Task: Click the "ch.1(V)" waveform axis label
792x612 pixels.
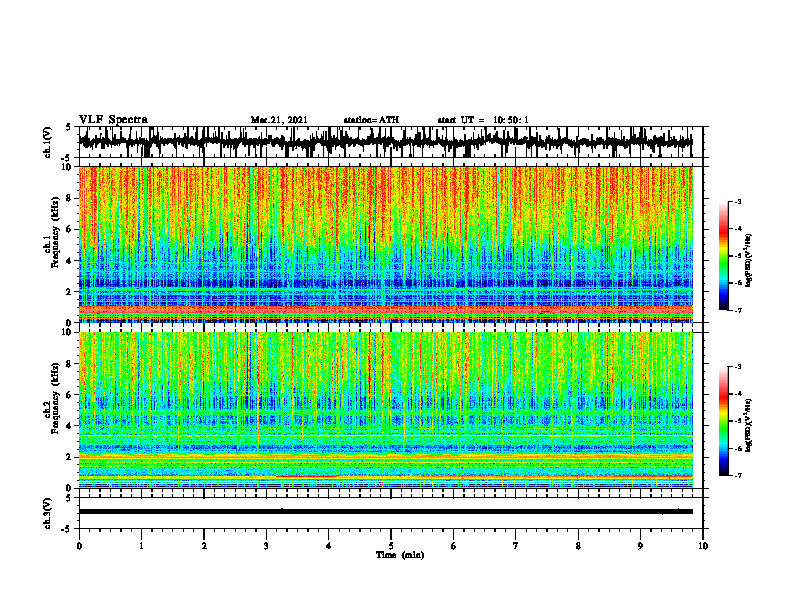Action: 48,142
